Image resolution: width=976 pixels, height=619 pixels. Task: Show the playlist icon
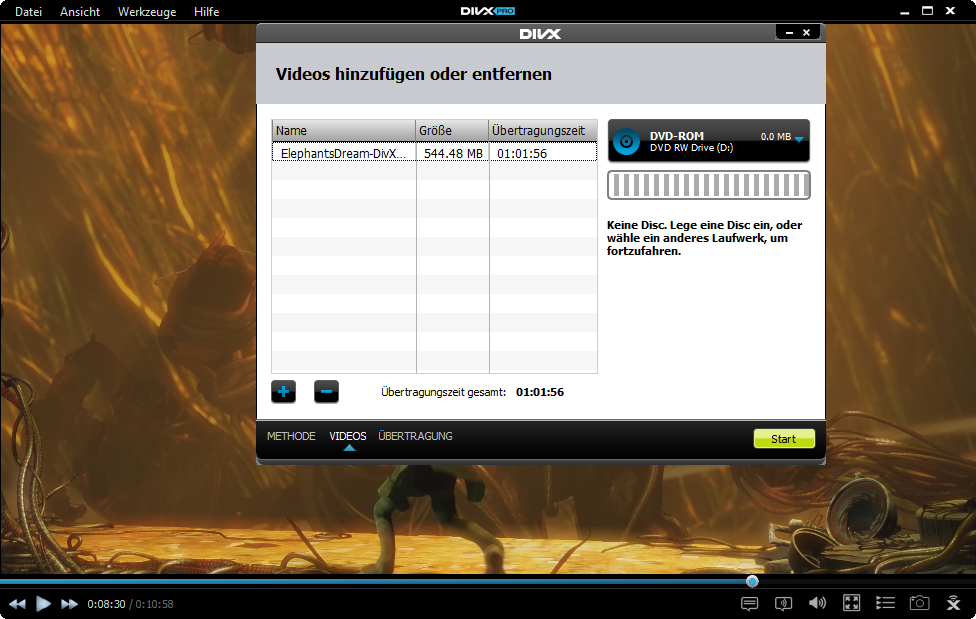coord(885,603)
